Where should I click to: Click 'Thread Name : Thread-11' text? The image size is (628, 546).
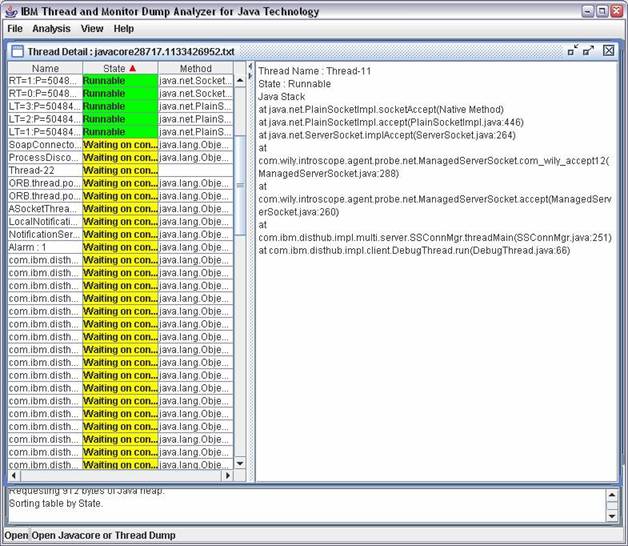click(x=315, y=71)
